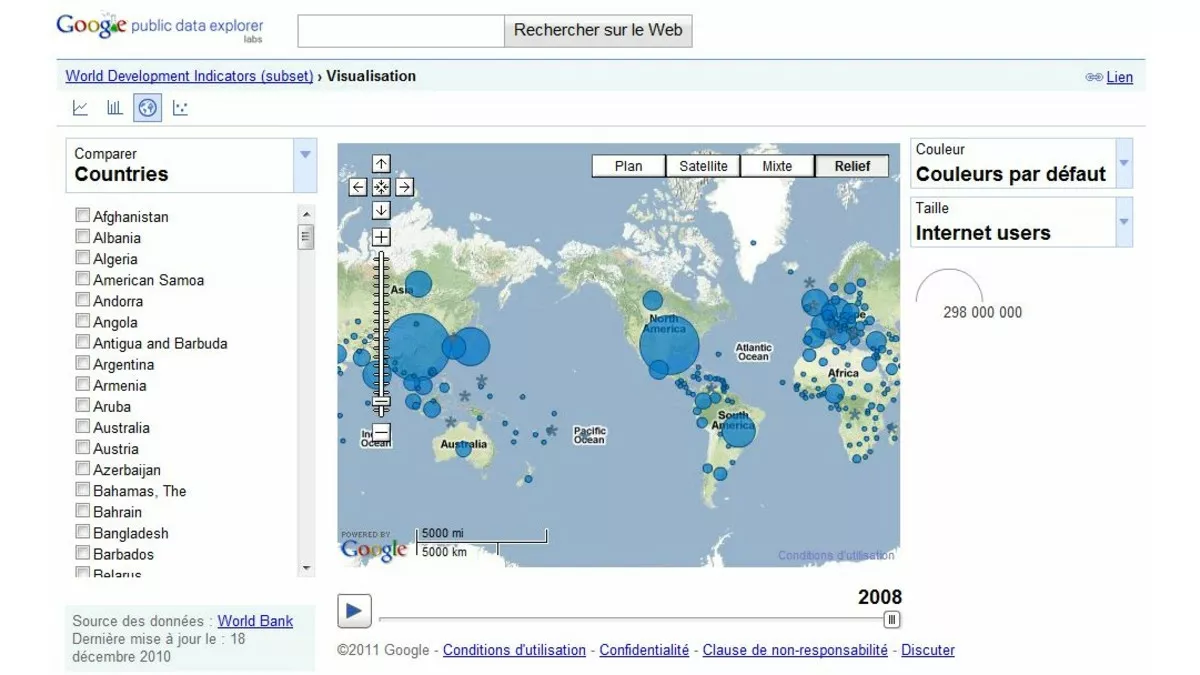Pan the map left arrow
The height and width of the screenshot is (675, 1200).
(358, 187)
